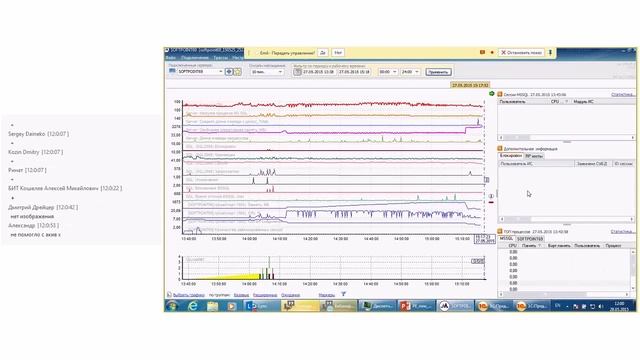Switch to the PowerPoint taskbar window
The width and height of the screenshot is (640, 360).
[416, 306]
